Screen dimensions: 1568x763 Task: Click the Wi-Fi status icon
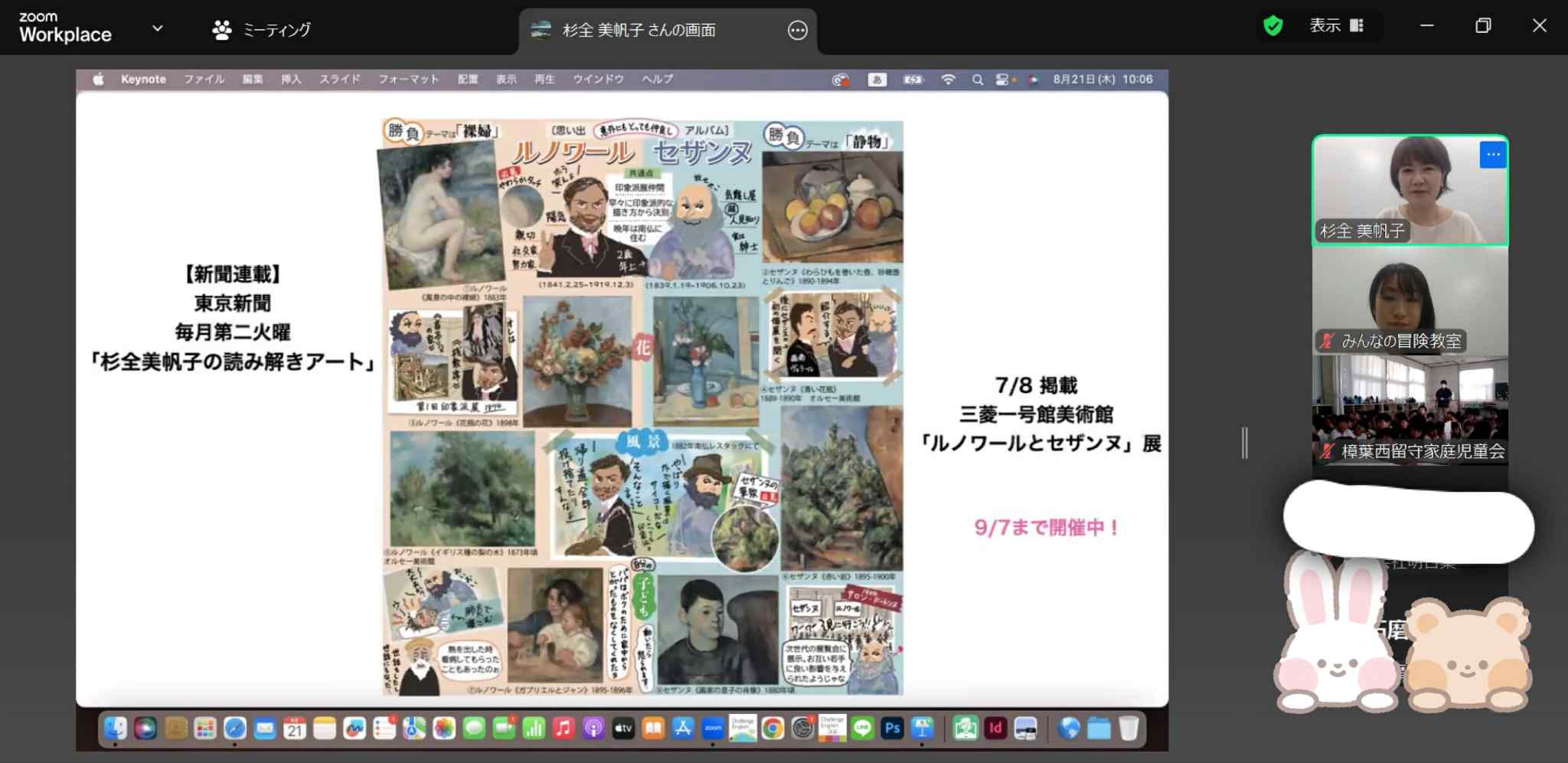coord(948,80)
